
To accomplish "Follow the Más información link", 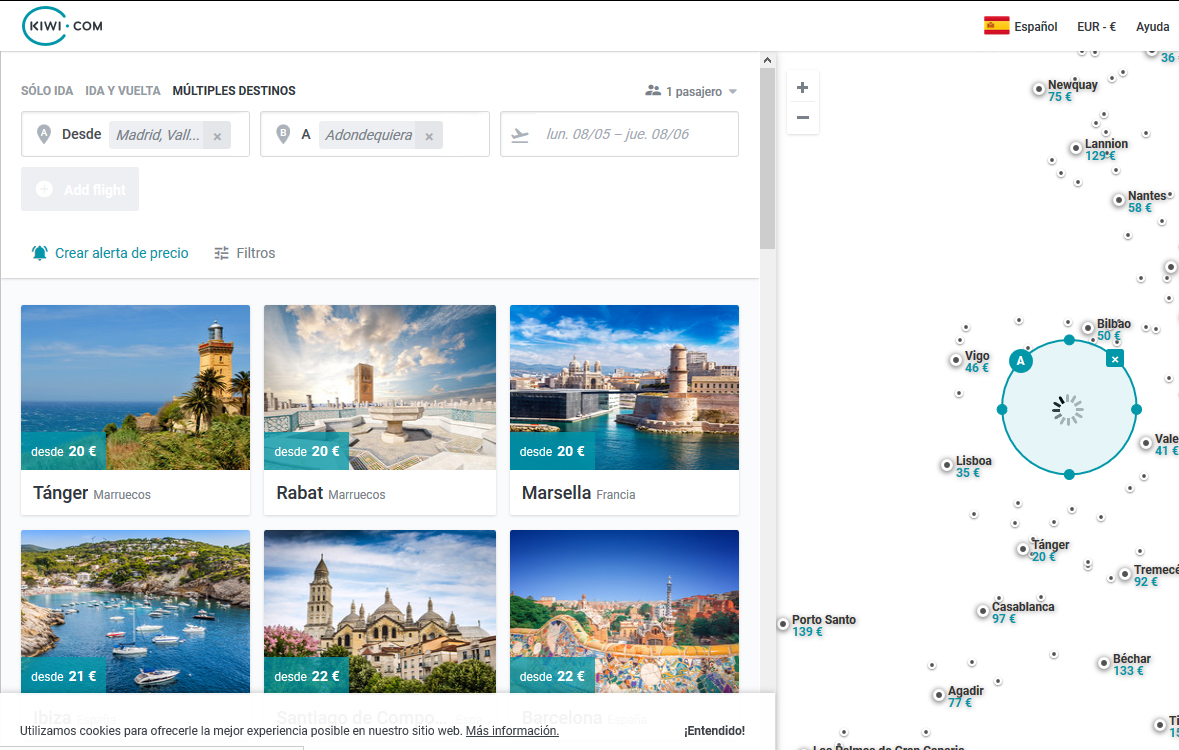I will point(512,731).
